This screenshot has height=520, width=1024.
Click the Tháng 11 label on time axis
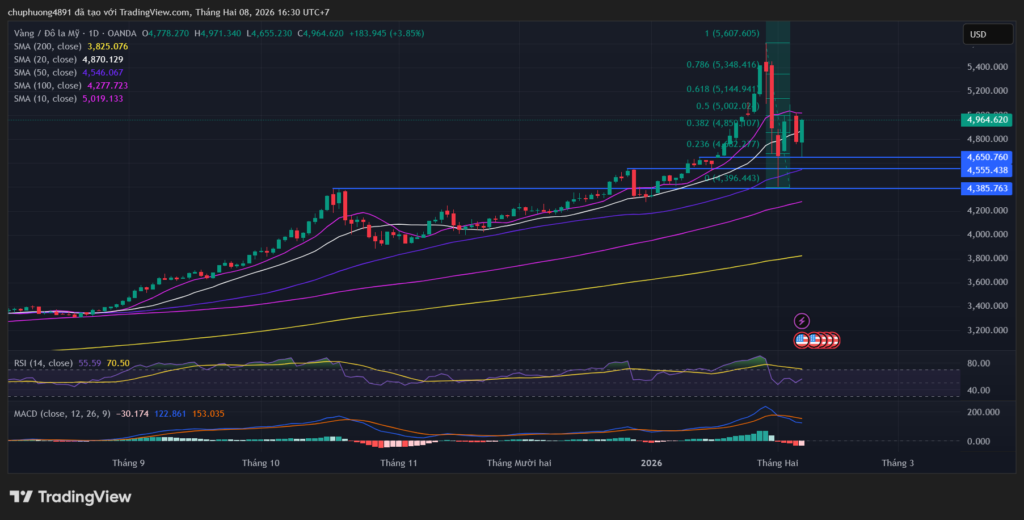398,463
